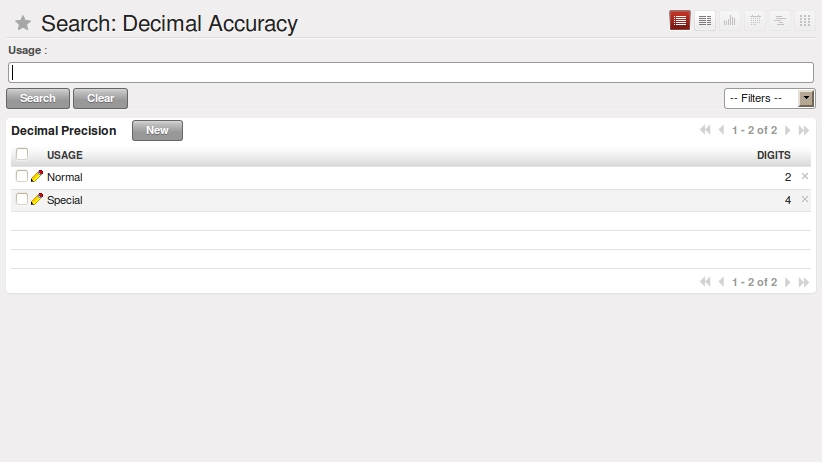Edit the Special row with pencil icon

point(37,199)
